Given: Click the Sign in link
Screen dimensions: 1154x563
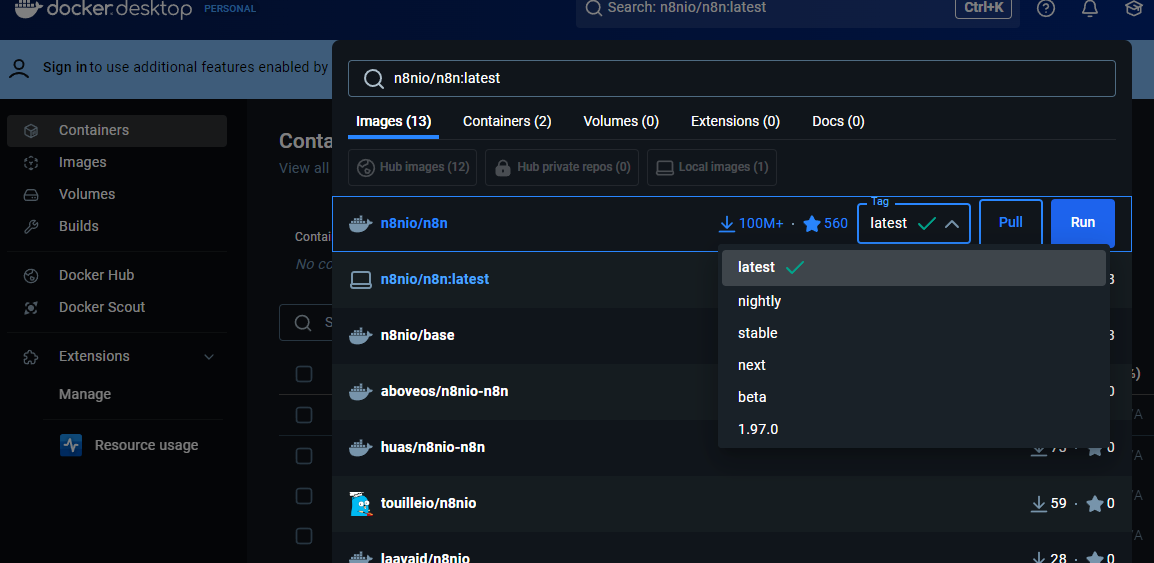Looking at the screenshot, I should tap(65, 68).
